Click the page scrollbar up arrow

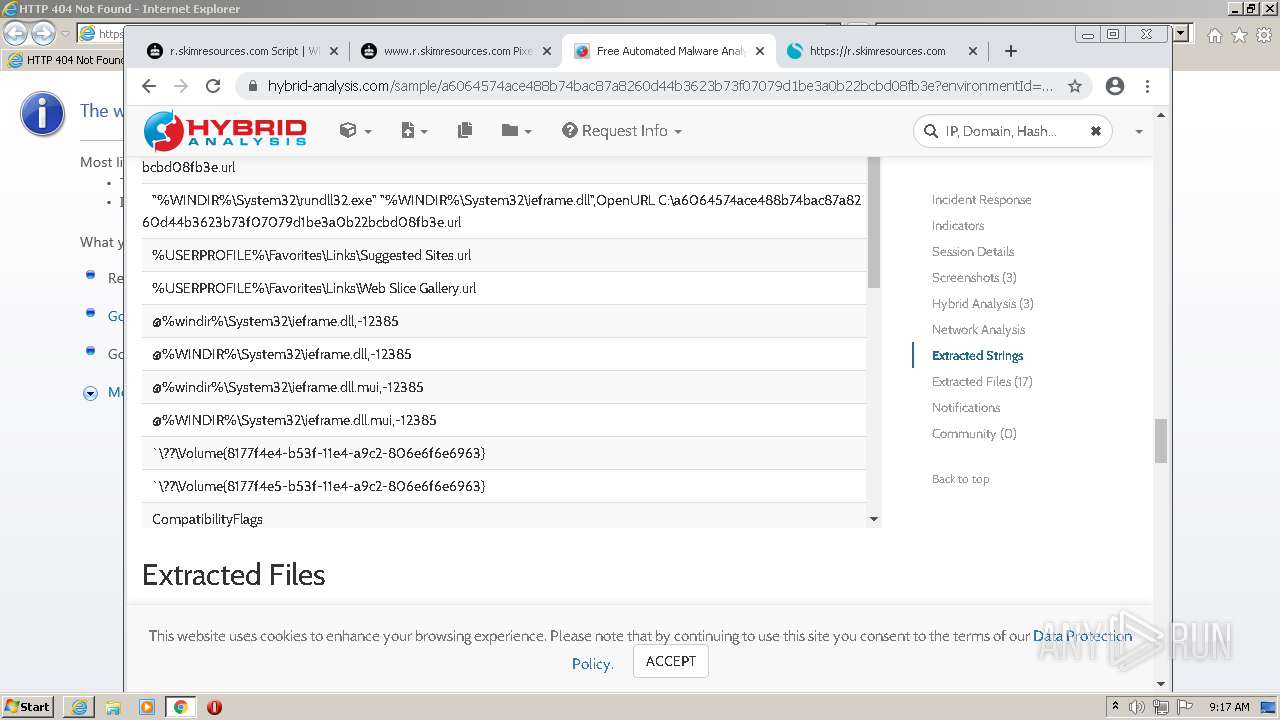click(1160, 115)
